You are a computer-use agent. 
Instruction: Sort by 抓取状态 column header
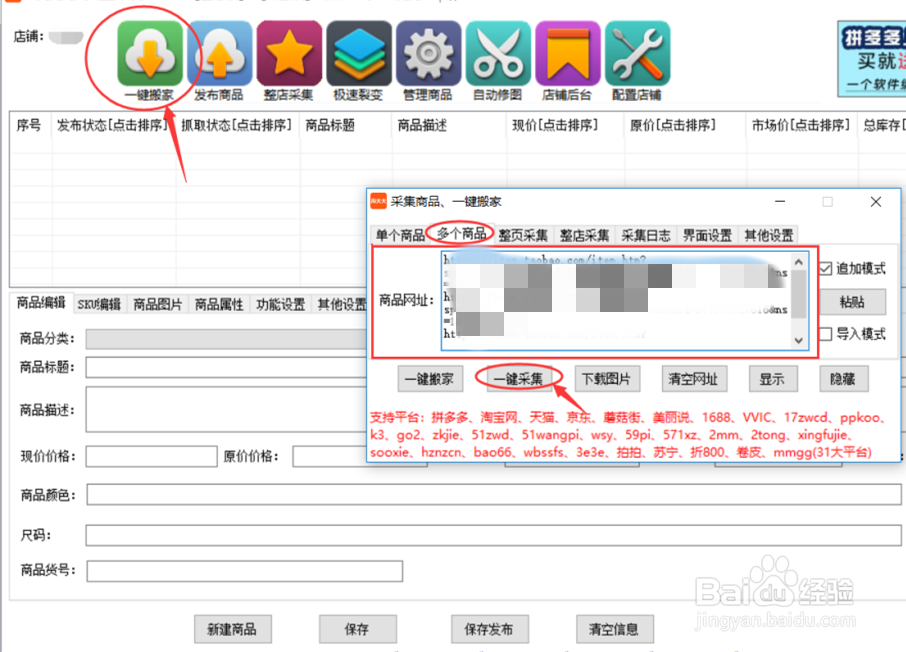(x=237, y=125)
